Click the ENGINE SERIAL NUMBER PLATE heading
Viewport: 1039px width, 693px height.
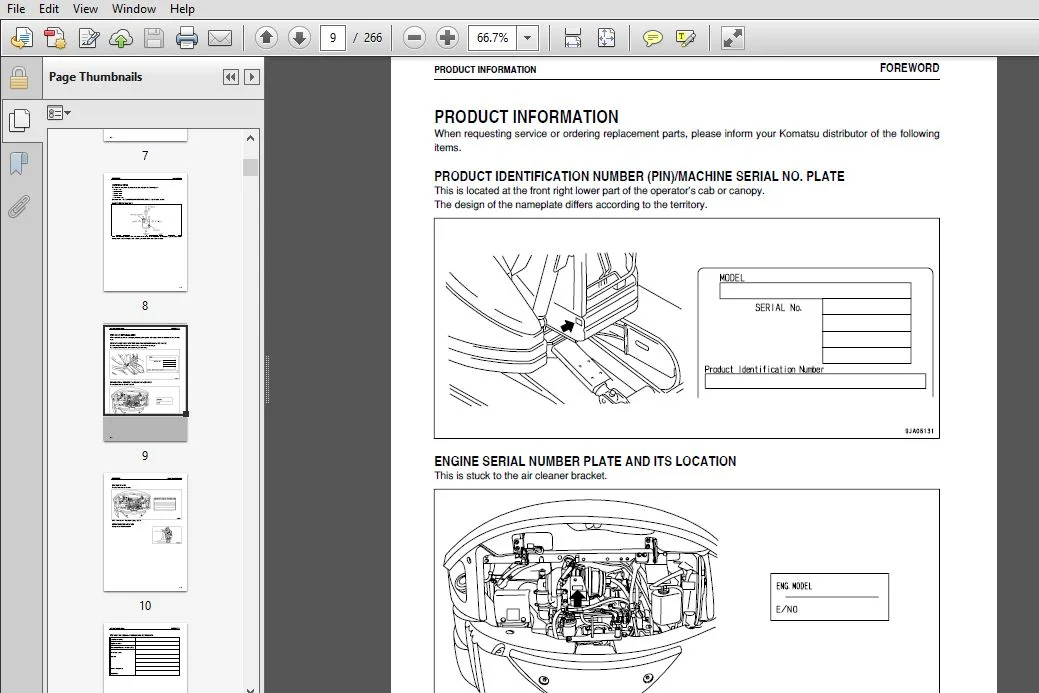(585, 461)
